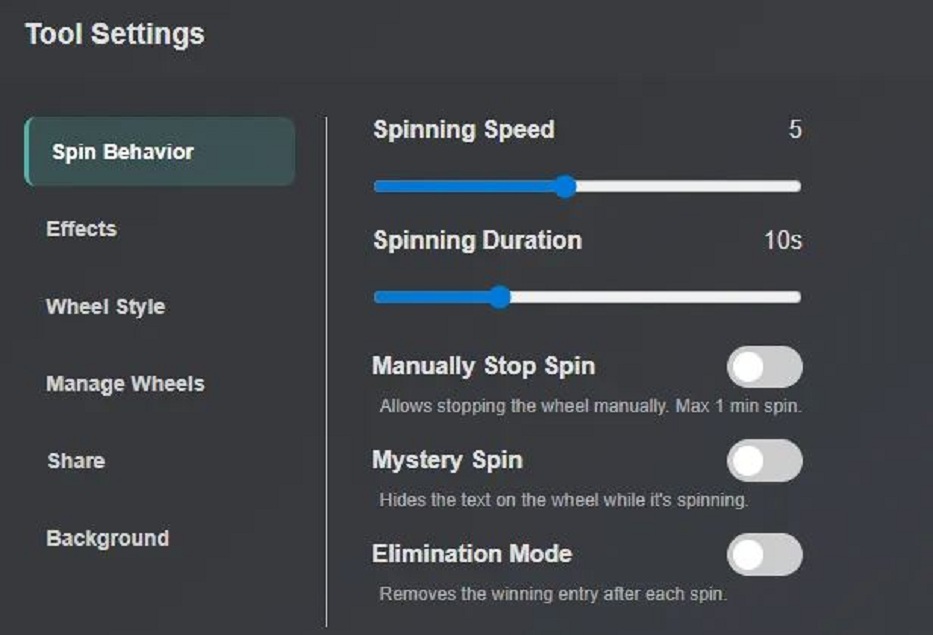Open the Share tab
933x635 pixels.
click(75, 461)
